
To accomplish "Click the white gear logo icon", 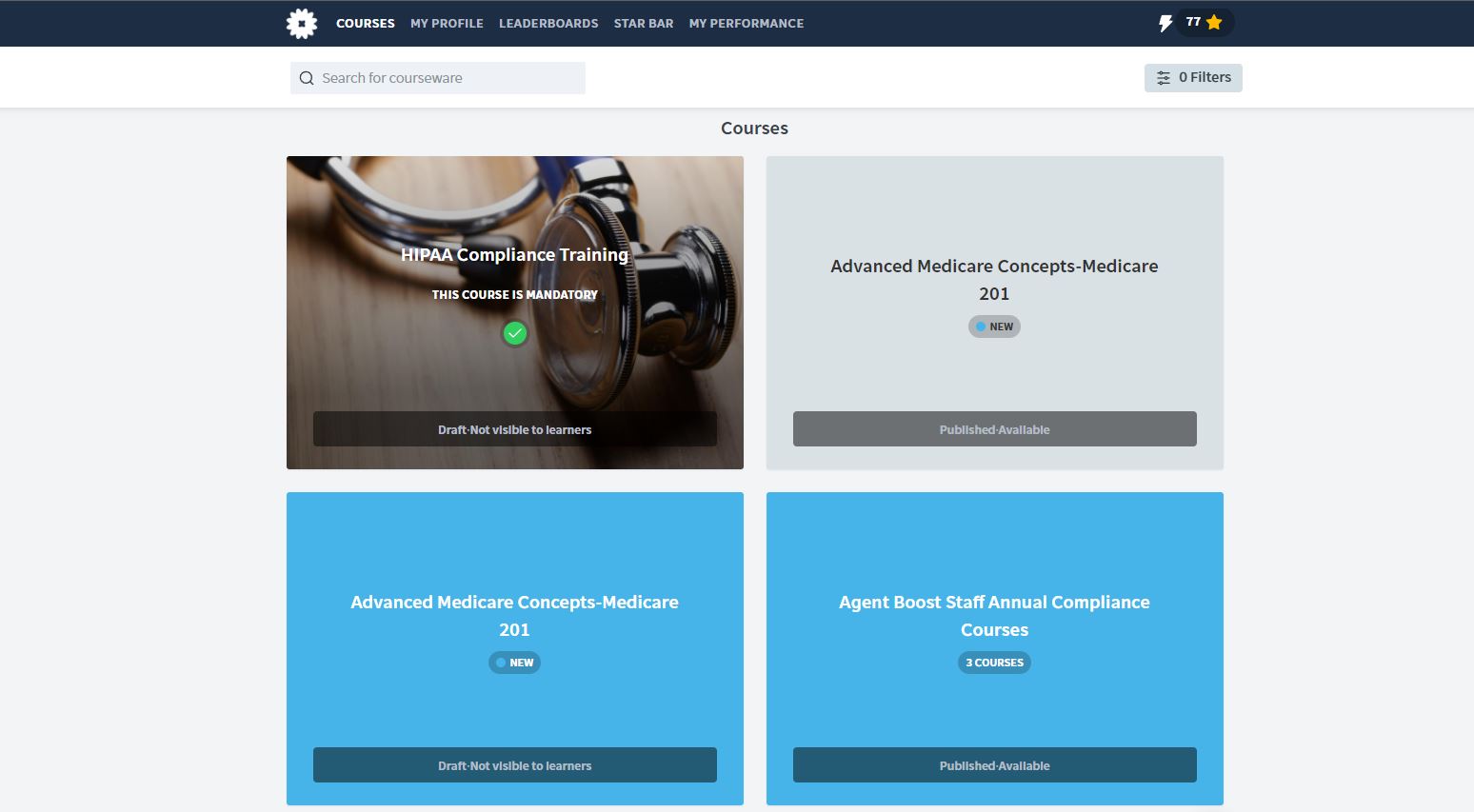I will point(302,23).
